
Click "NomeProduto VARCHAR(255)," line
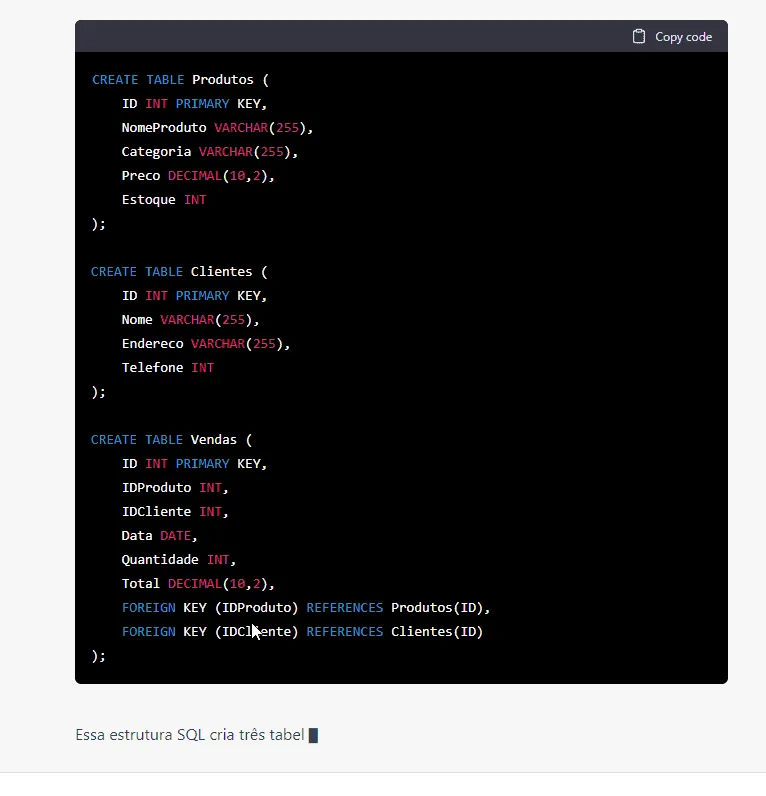217,127
